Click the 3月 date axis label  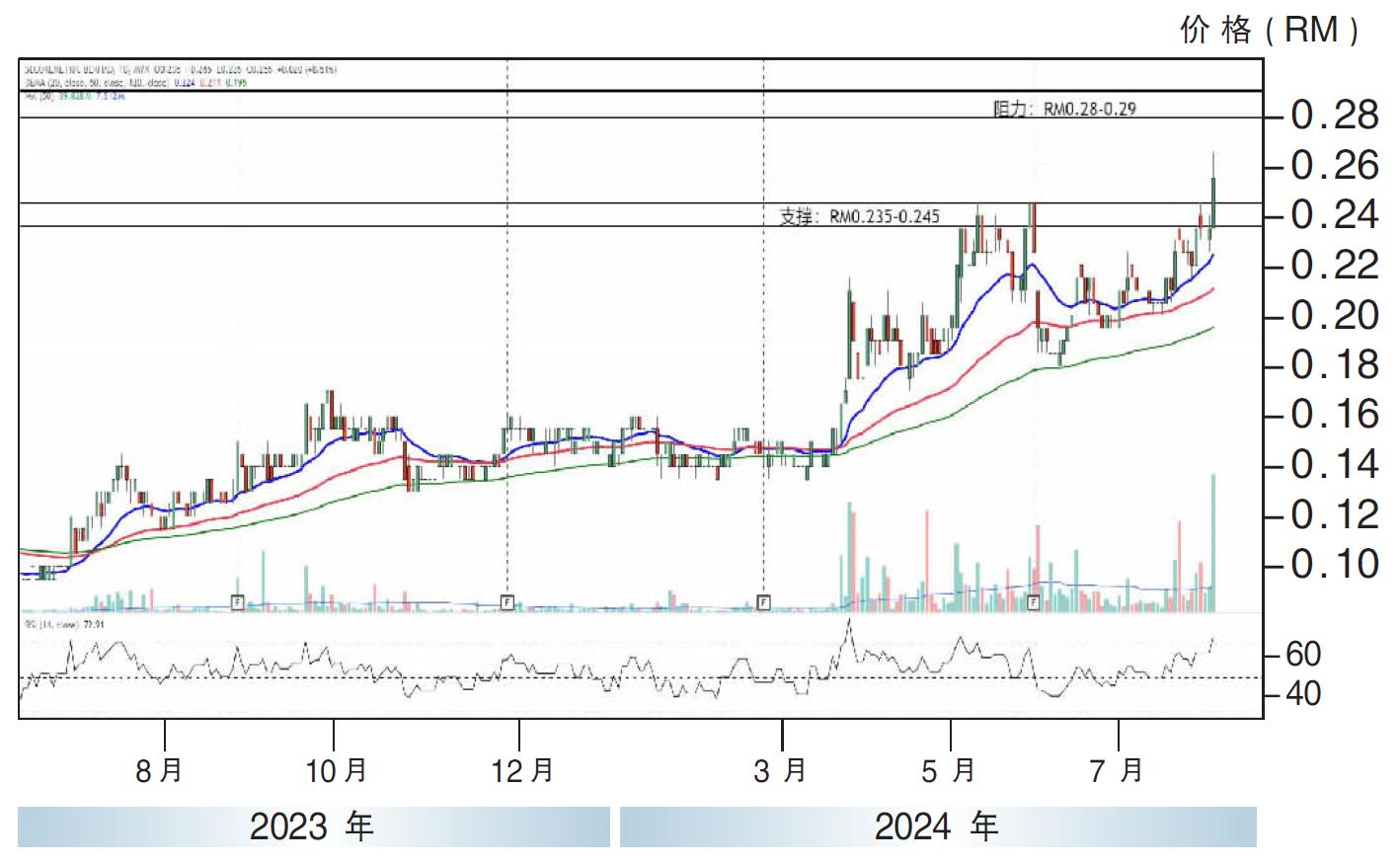click(x=780, y=770)
